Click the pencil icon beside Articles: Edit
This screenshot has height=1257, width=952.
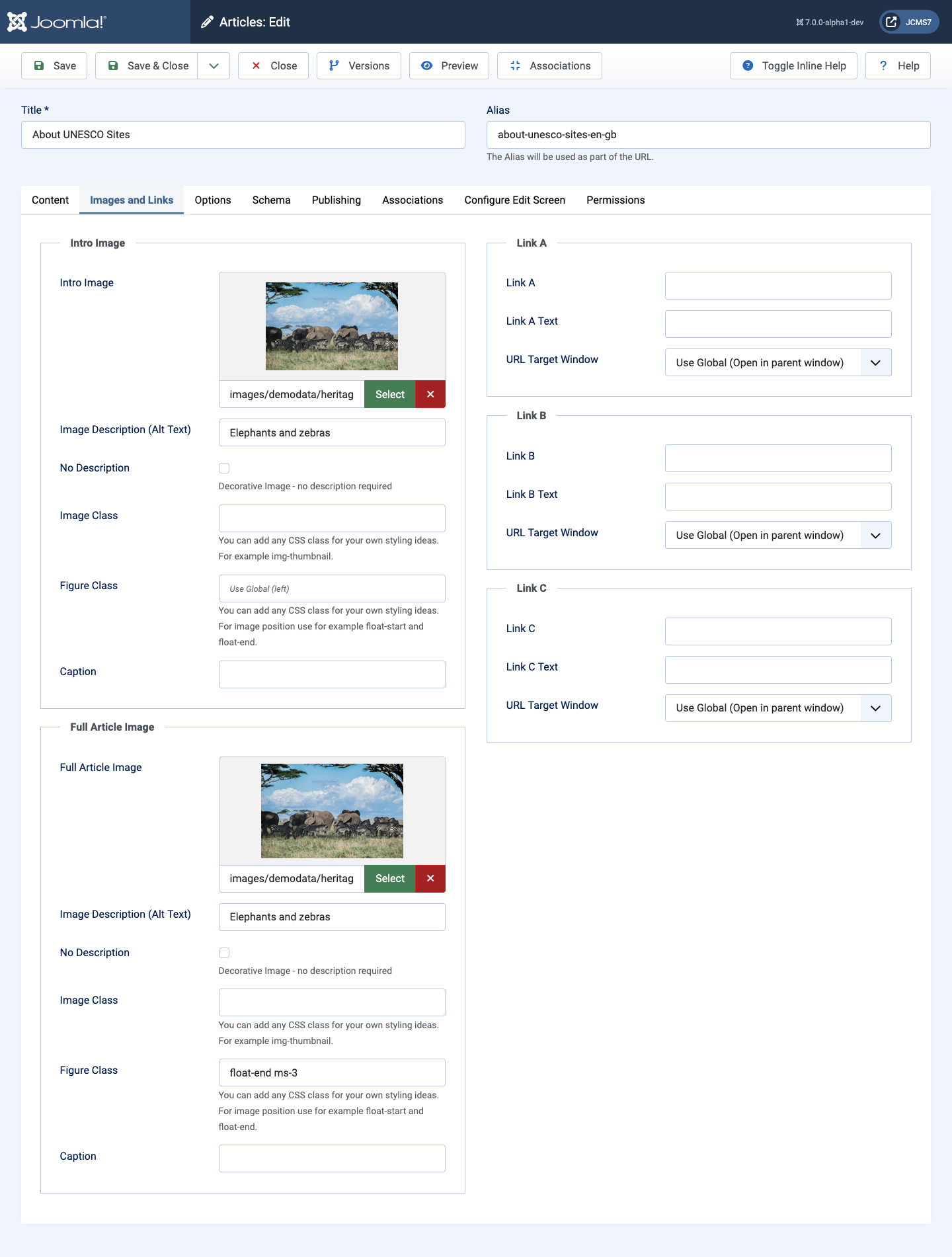pyautogui.click(x=207, y=22)
